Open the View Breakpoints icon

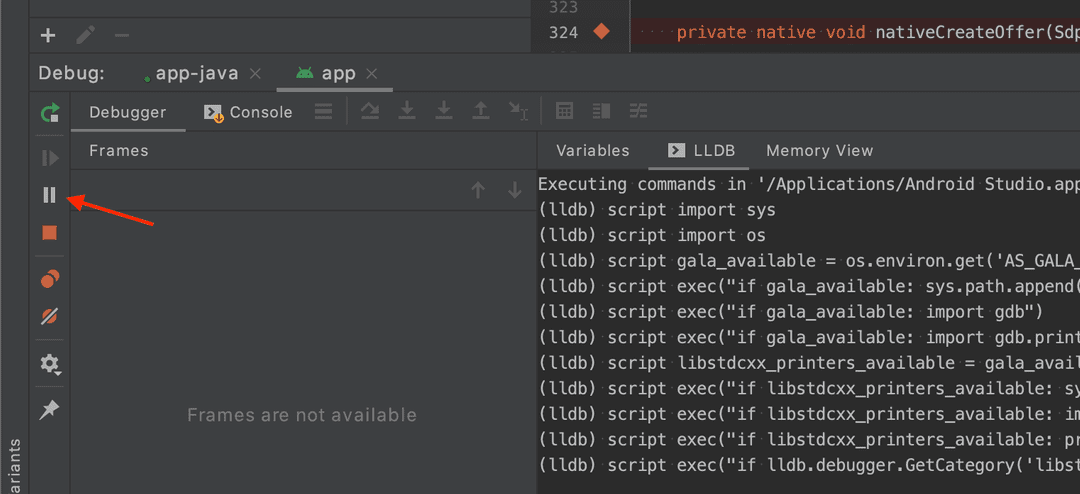(x=50, y=279)
